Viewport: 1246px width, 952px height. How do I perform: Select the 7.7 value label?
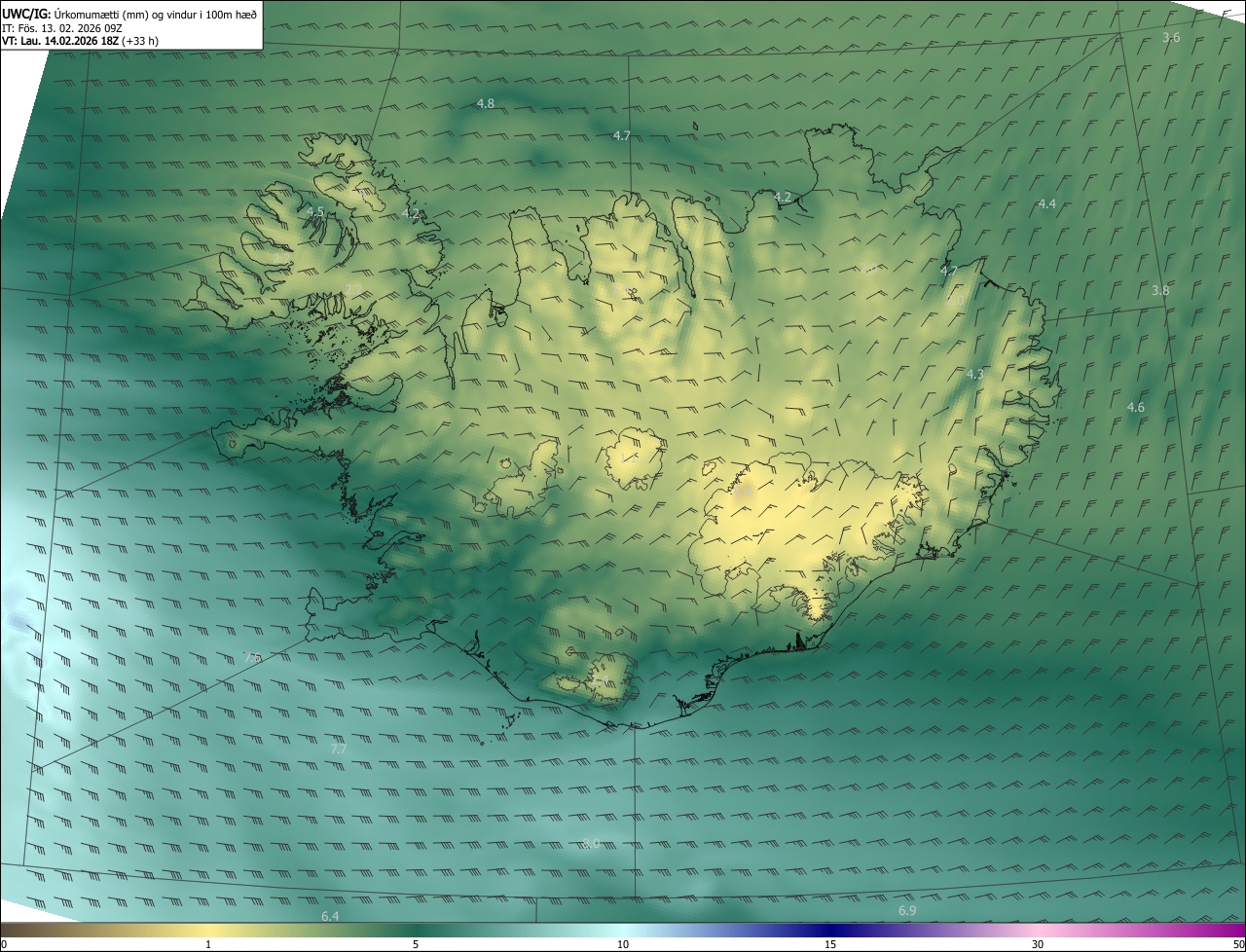click(338, 749)
